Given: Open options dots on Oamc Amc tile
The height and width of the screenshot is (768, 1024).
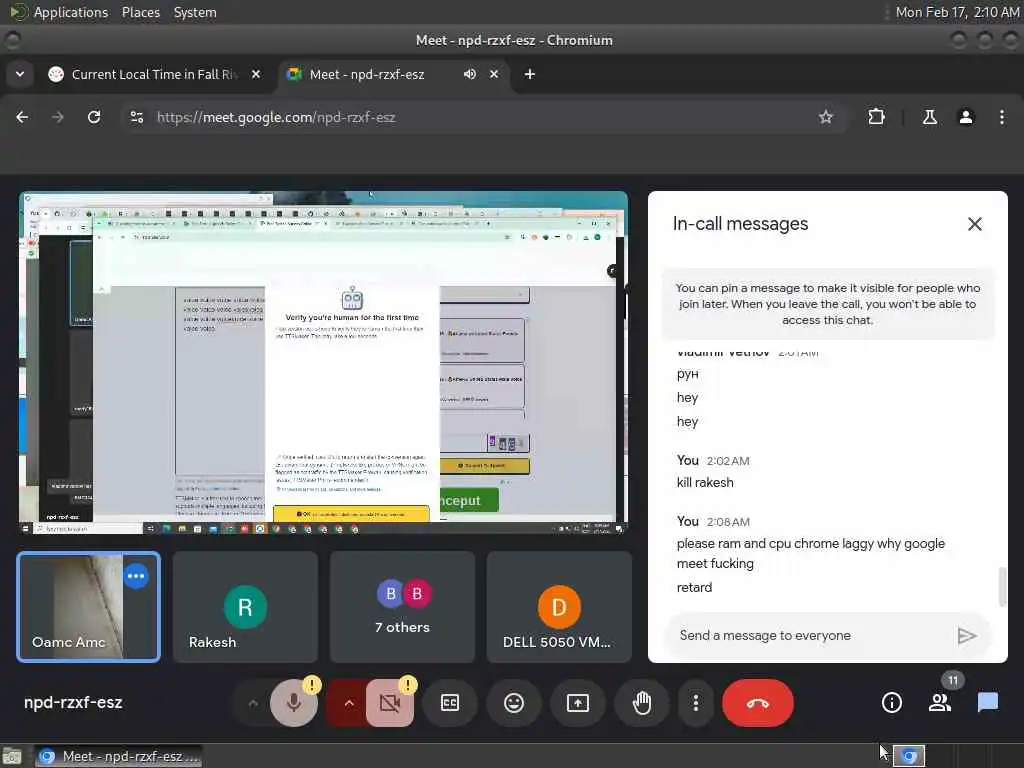Looking at the screenshot, I should pos(136,576).
